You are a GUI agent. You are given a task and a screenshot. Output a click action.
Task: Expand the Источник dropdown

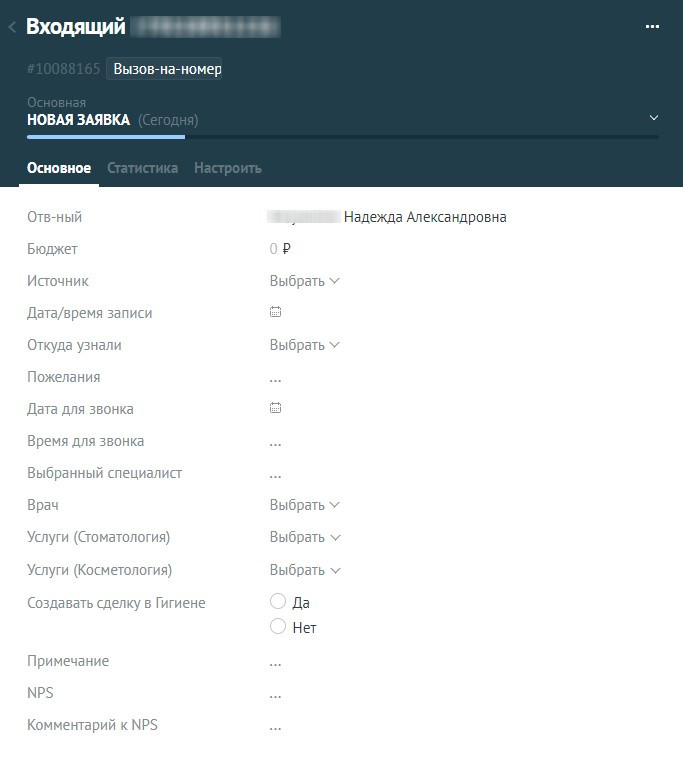click(x=304, y=281)
